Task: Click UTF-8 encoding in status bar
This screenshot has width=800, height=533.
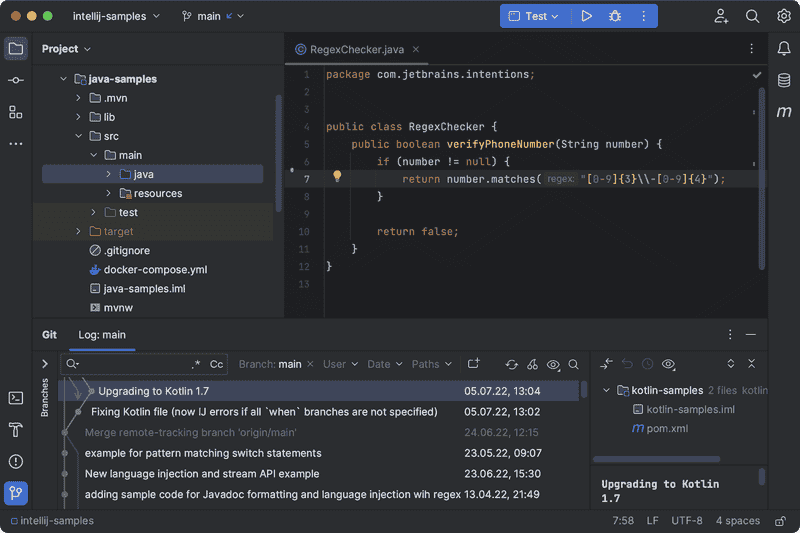Action: [x=686, y=521]
